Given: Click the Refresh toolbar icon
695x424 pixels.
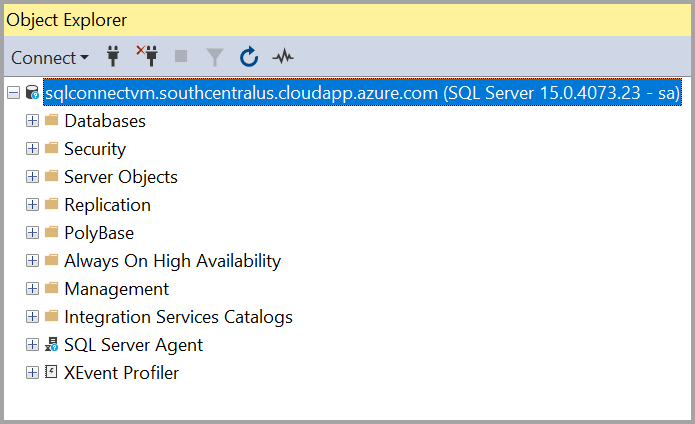Looking at the screenshot, I should pyautogui.click(x=249, y=57).
